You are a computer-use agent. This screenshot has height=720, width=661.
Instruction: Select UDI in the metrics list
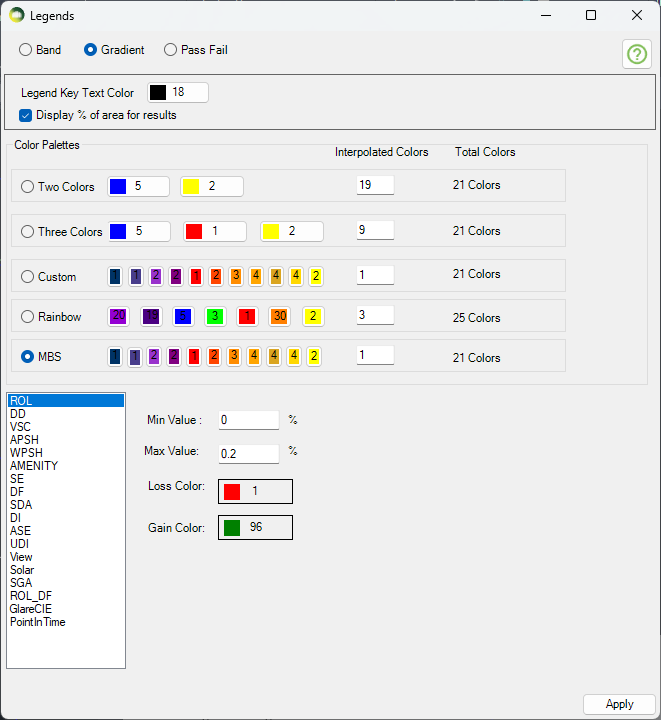66,544
